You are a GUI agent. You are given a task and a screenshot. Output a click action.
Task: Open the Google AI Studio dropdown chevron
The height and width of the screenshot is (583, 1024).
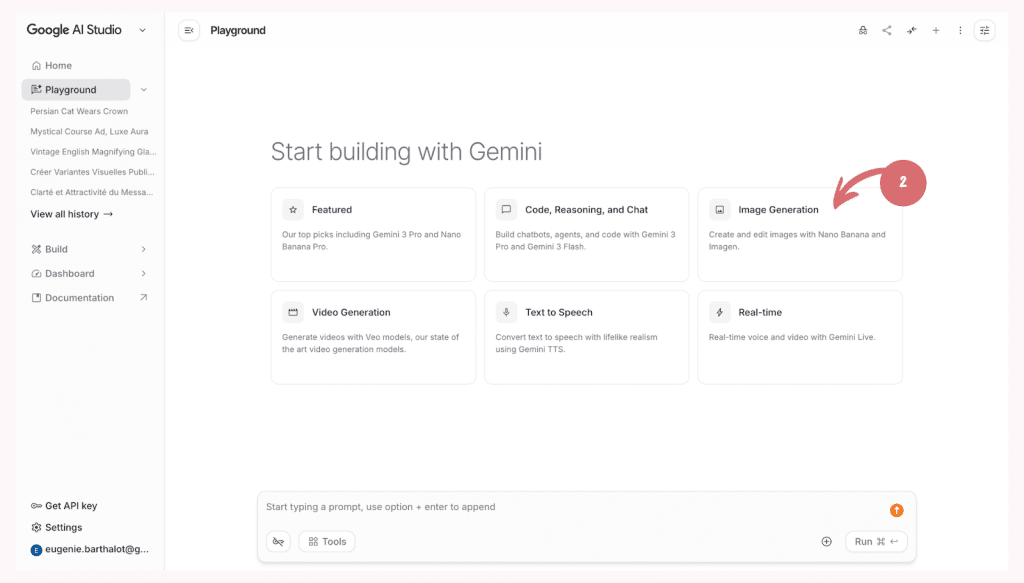[x=142, y=30]
